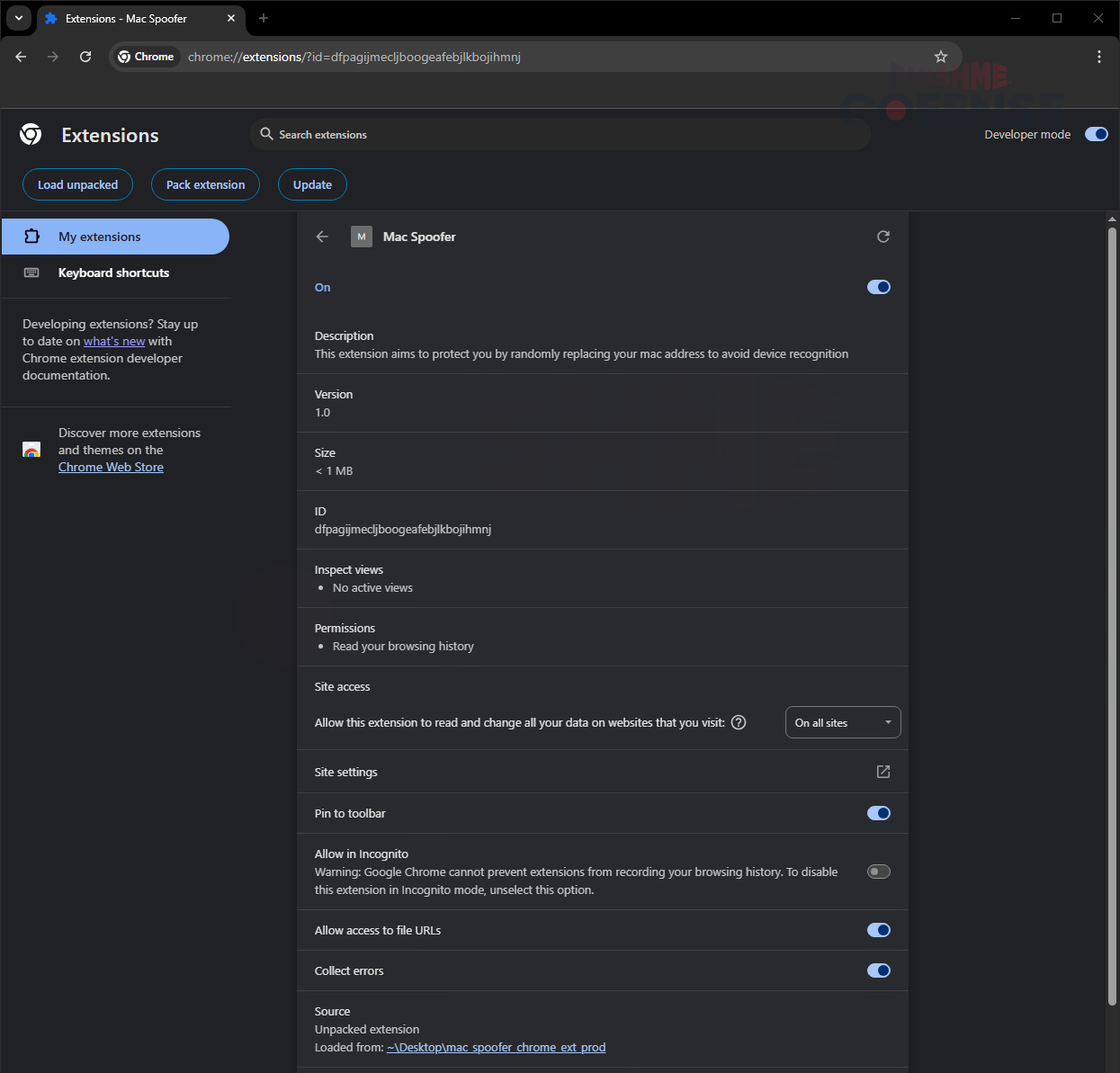Click the reload extension icon

[x=883, y=237]
